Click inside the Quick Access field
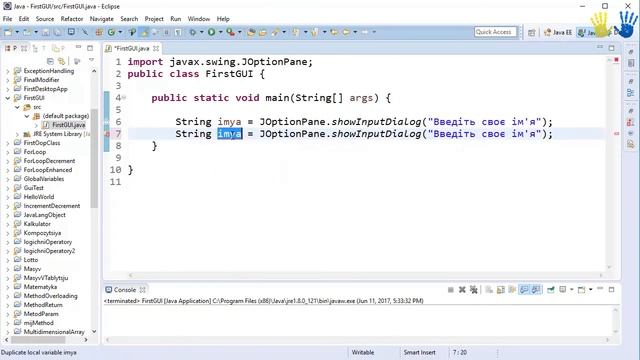This screenshot has height=360, width=640. click(496, 32)
